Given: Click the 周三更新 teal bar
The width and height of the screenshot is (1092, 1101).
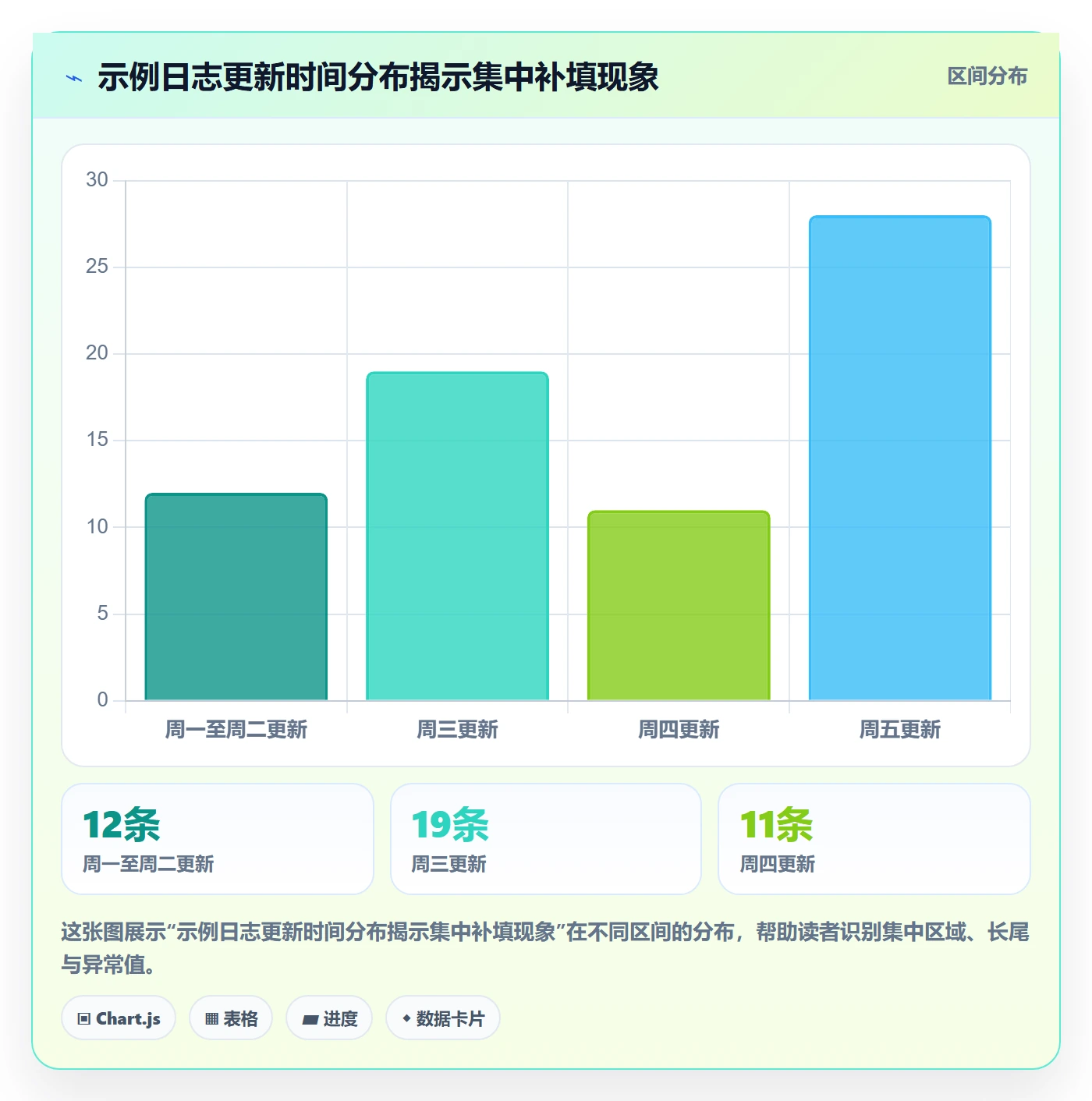Looking at the screenshot, I should coord(458,536).
